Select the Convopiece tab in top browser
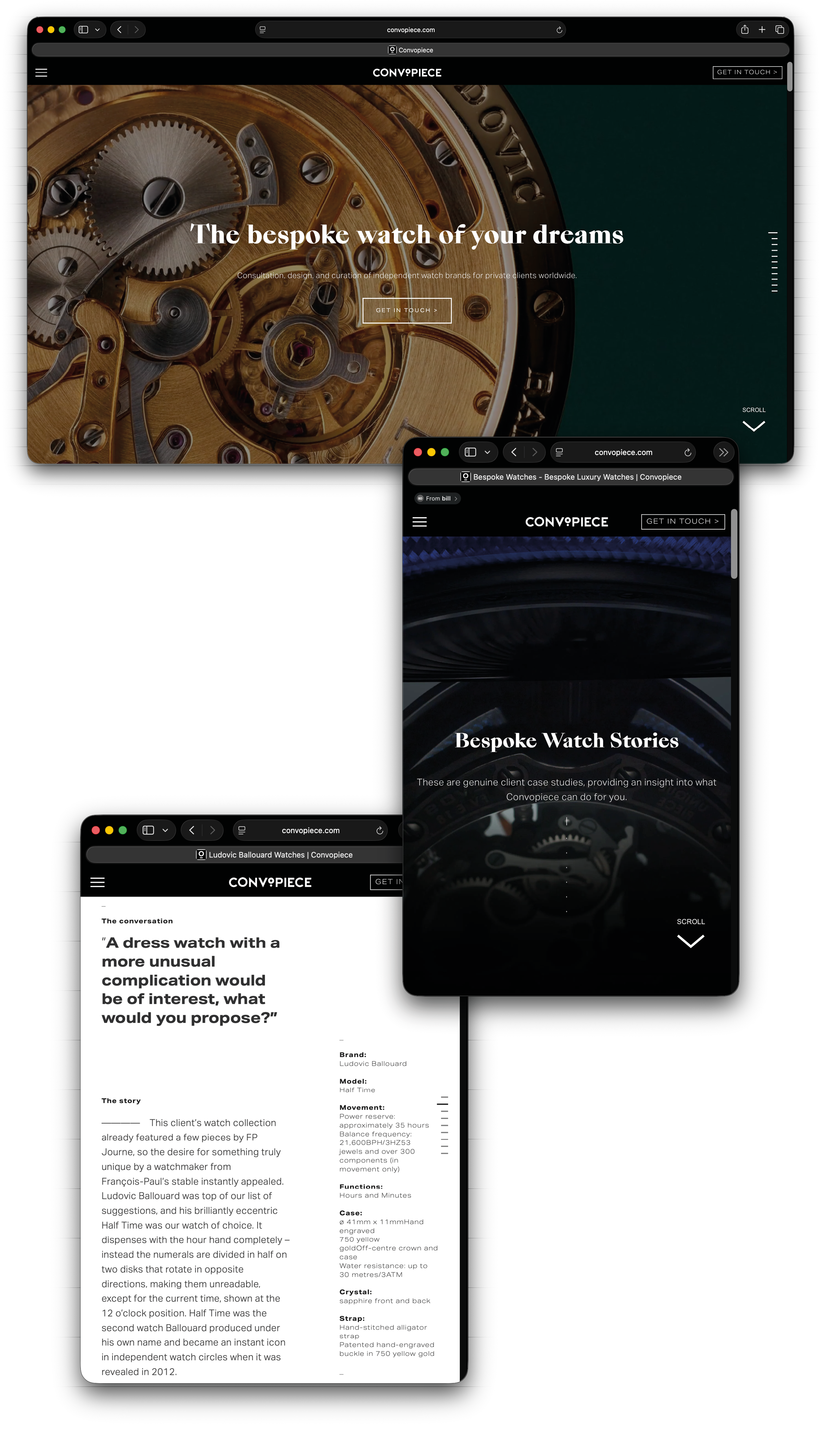Image resolution: width=819 pixels, height=1456 pixels. [410, 50]
